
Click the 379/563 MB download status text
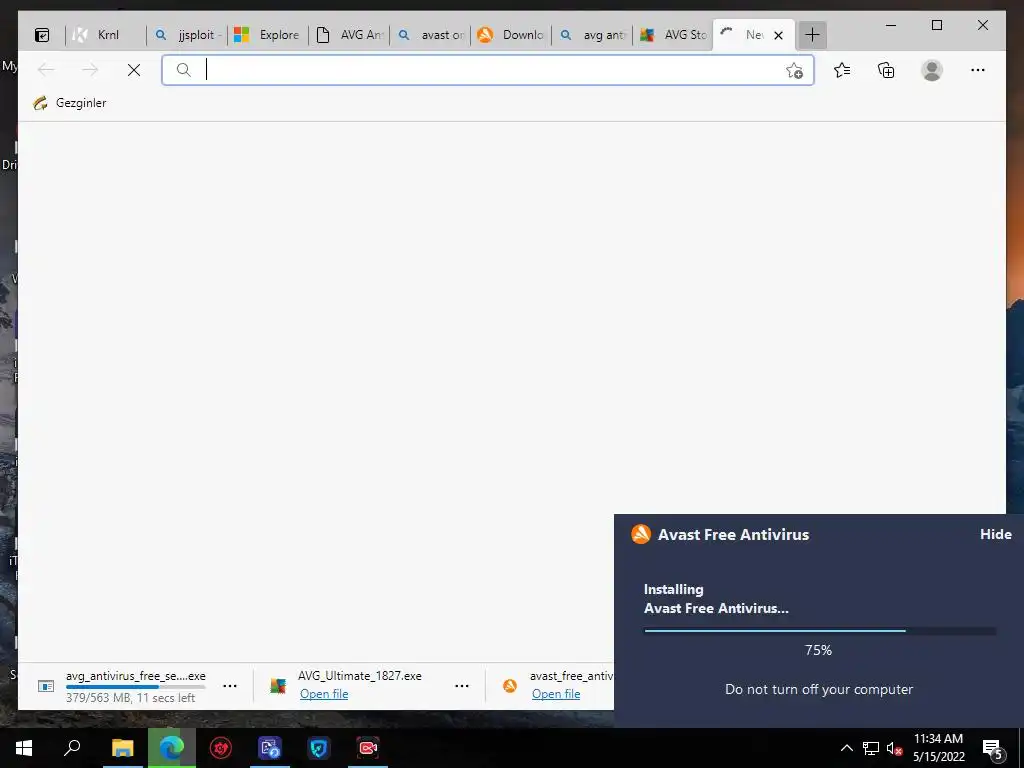coord(131,698)
